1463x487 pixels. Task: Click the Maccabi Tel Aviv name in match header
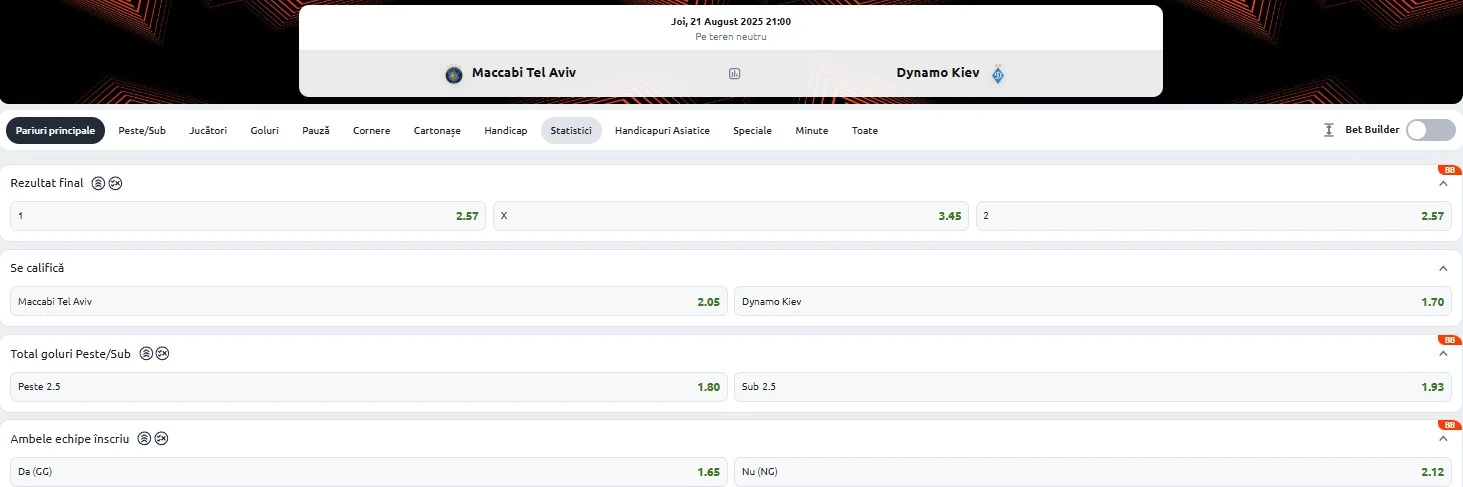pos(524,73)
